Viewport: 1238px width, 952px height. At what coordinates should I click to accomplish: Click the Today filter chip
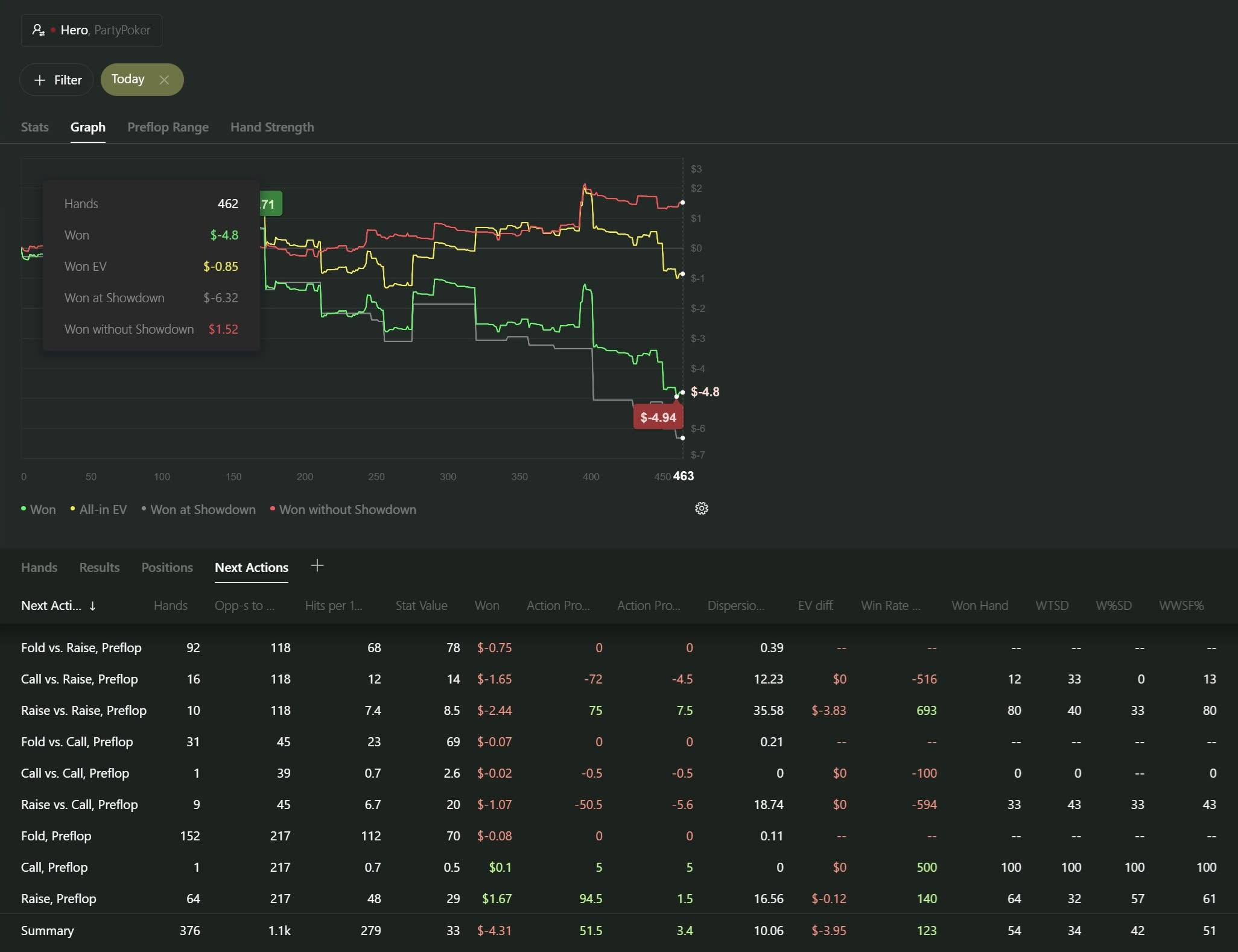pyautogui.click(x=128, y=79)
